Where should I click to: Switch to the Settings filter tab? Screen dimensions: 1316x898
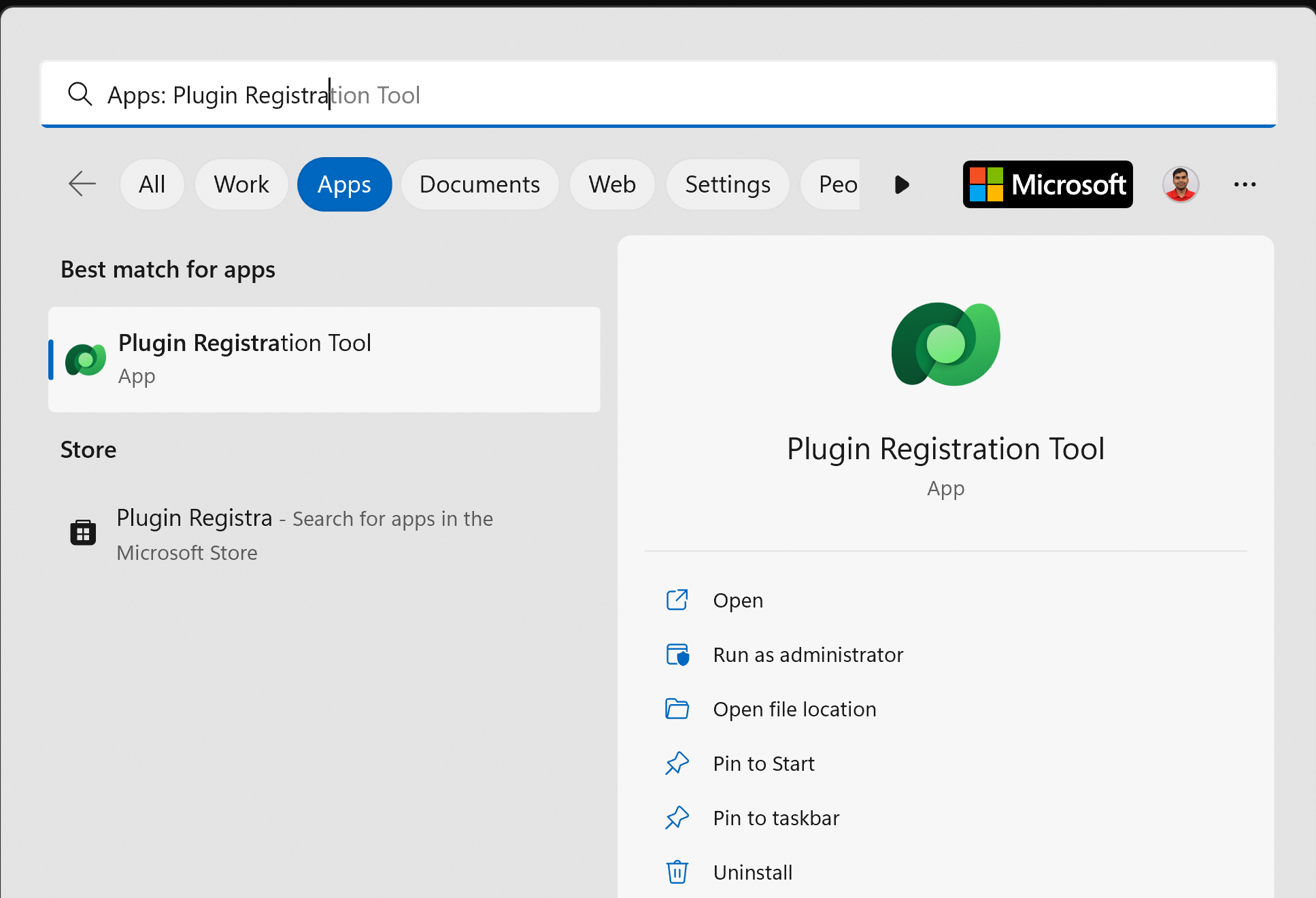(728, 184)
